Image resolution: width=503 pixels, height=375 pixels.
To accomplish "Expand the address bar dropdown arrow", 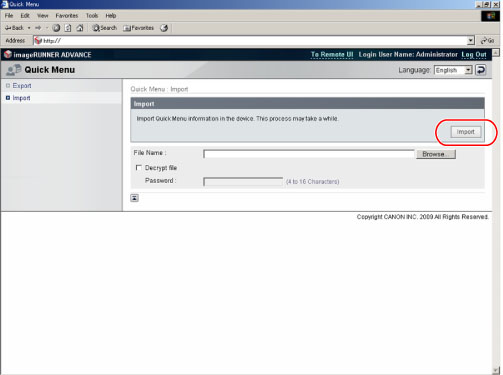I will point(470,41).
